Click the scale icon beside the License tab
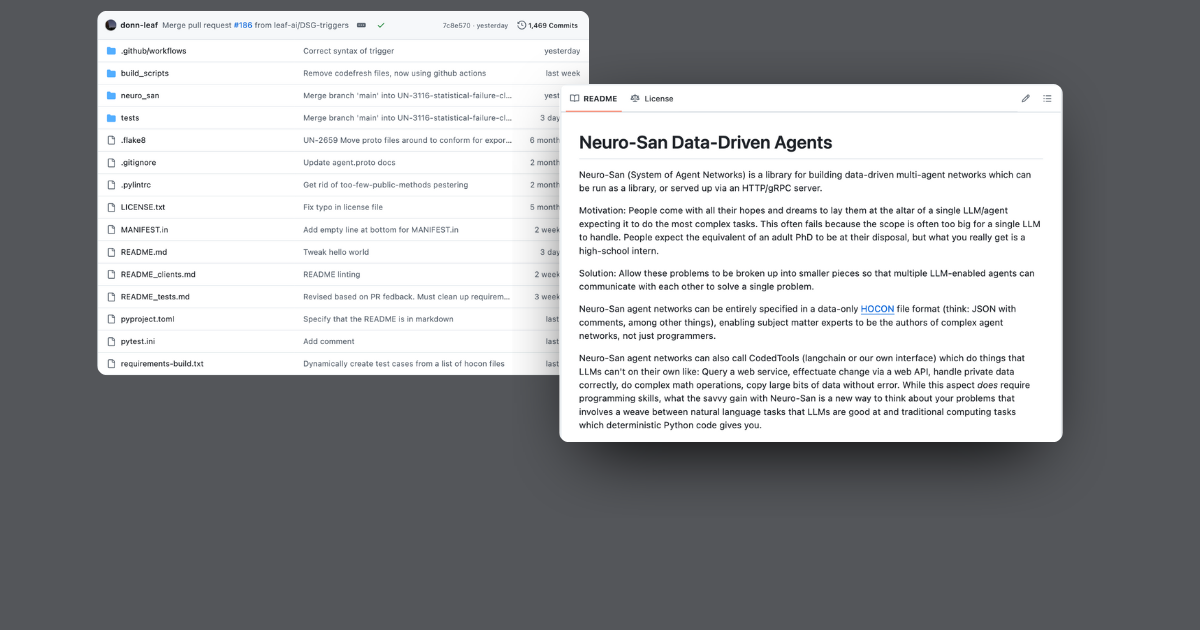The image size is (1200, 630). (x=635, y=98)
